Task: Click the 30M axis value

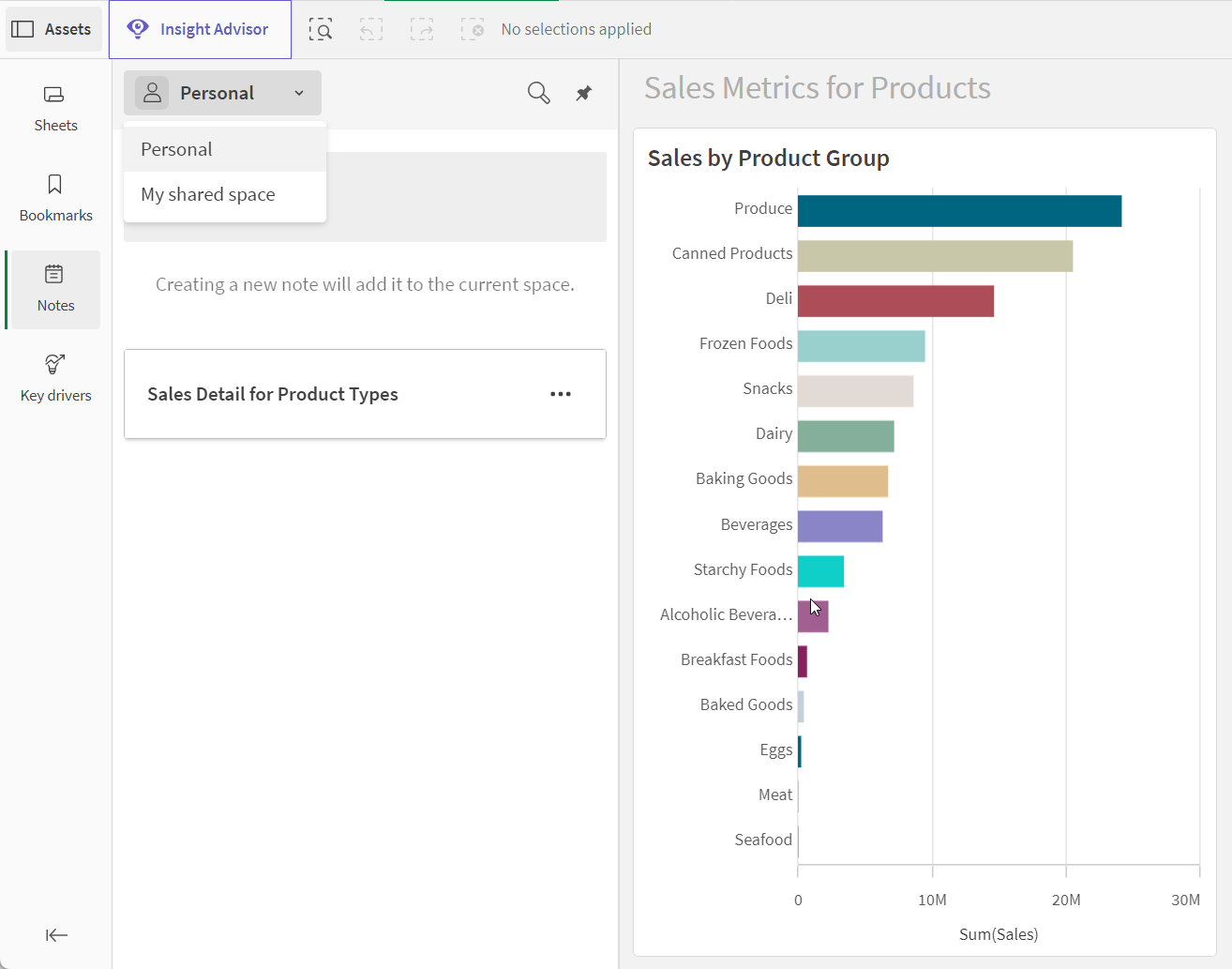Action: pos(1186,900)
